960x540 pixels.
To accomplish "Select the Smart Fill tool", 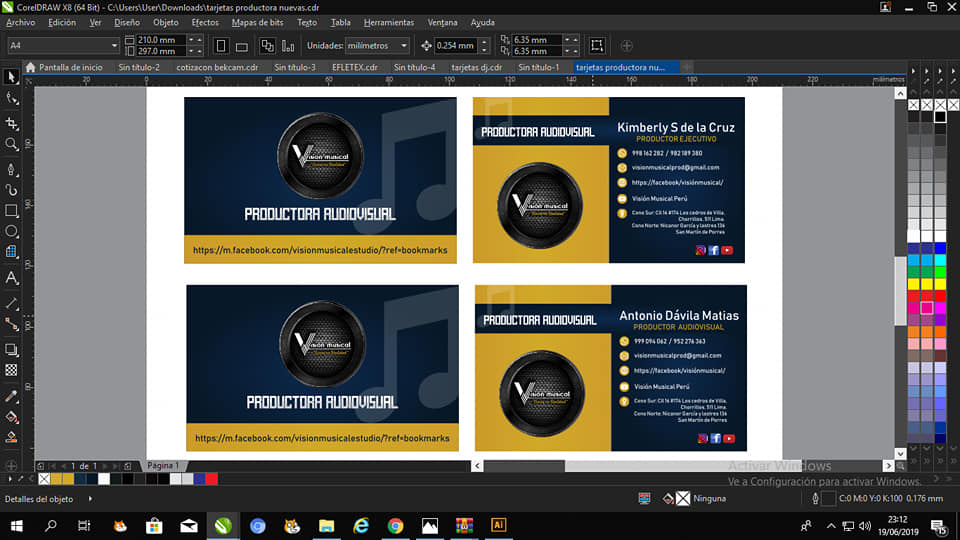I will point(11,437).
